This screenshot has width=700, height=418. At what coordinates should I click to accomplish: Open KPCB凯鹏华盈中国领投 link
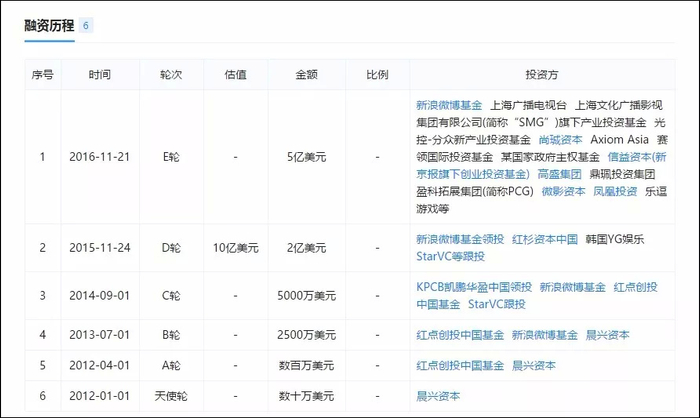pos(474,287)
